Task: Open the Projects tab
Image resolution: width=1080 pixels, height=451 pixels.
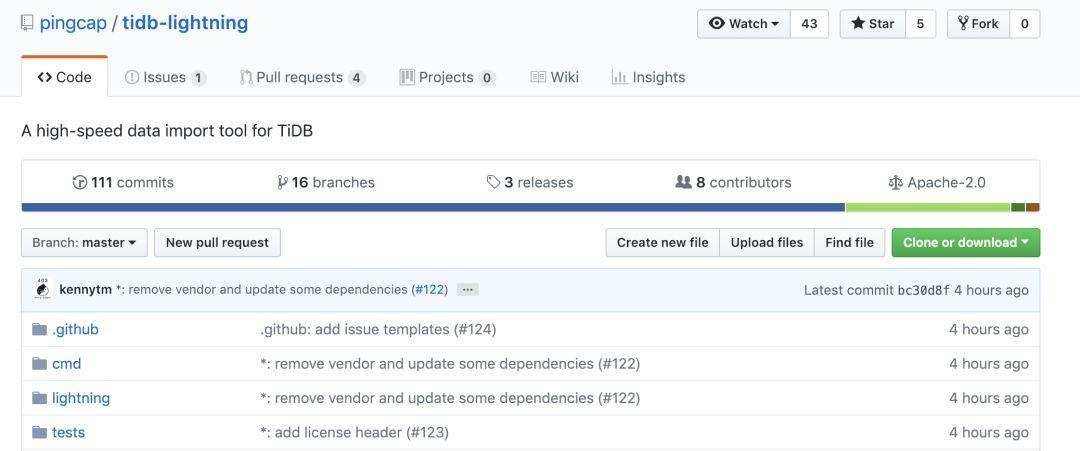Action: 447,77
